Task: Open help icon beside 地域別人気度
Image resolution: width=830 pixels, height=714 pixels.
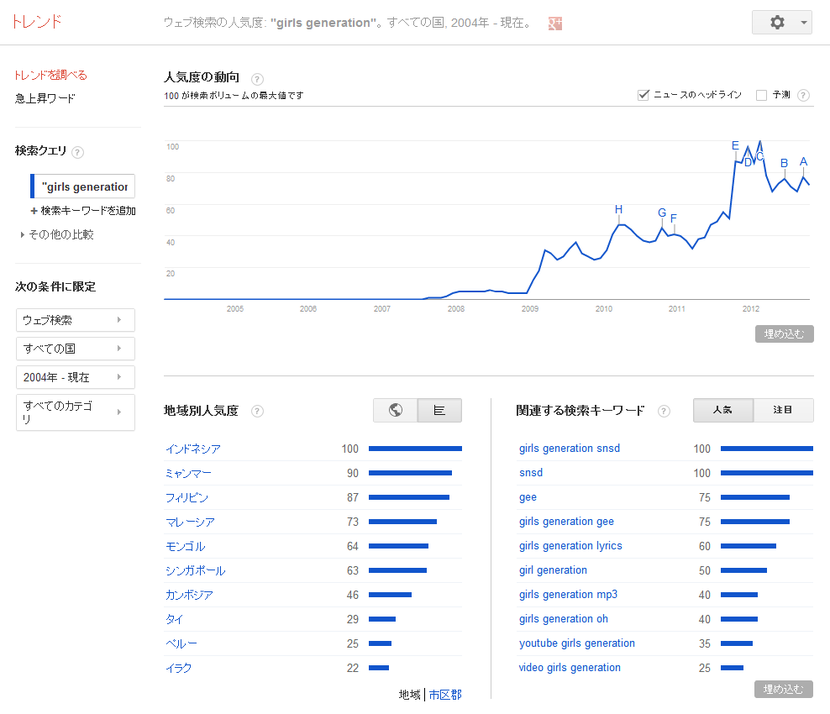Action: 257,411
